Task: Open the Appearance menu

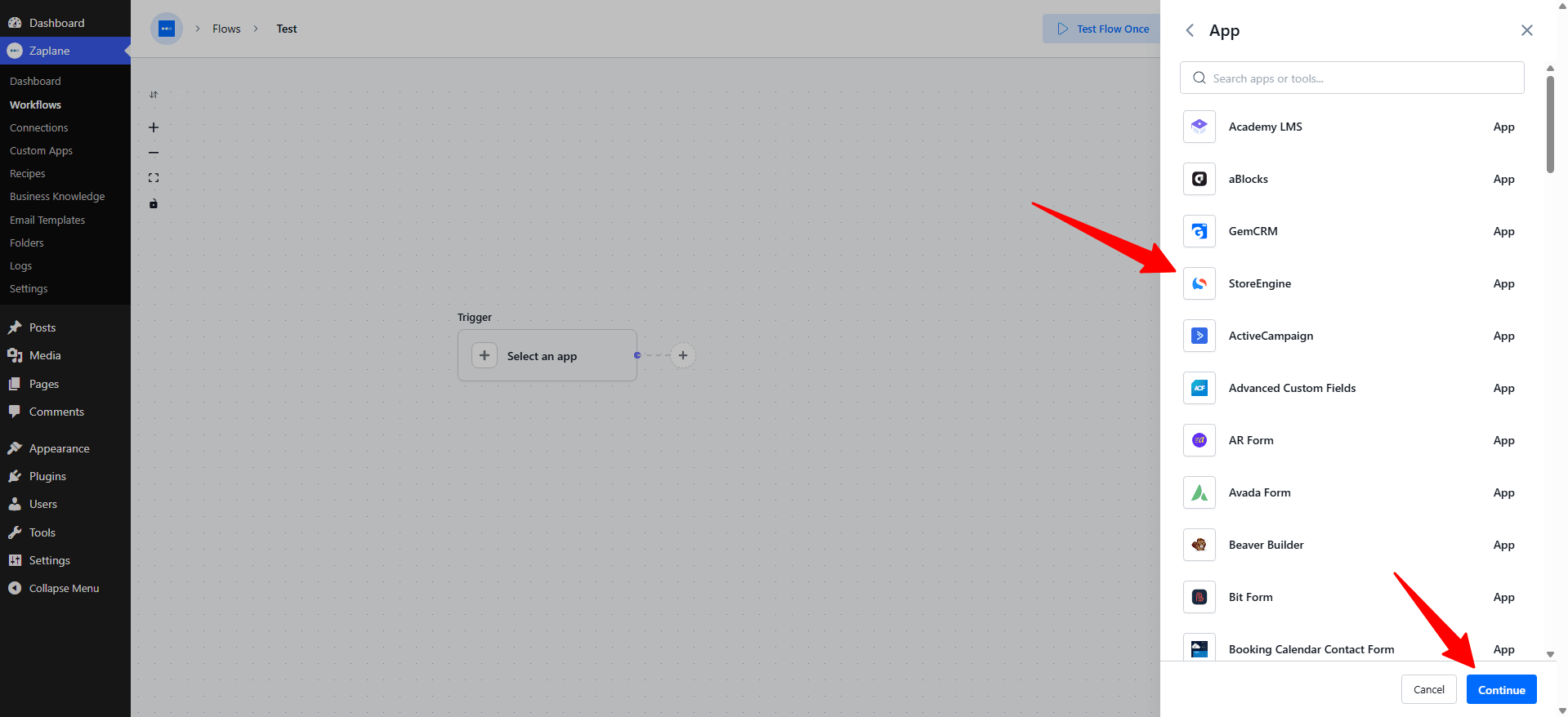Action: click(65, 448)
